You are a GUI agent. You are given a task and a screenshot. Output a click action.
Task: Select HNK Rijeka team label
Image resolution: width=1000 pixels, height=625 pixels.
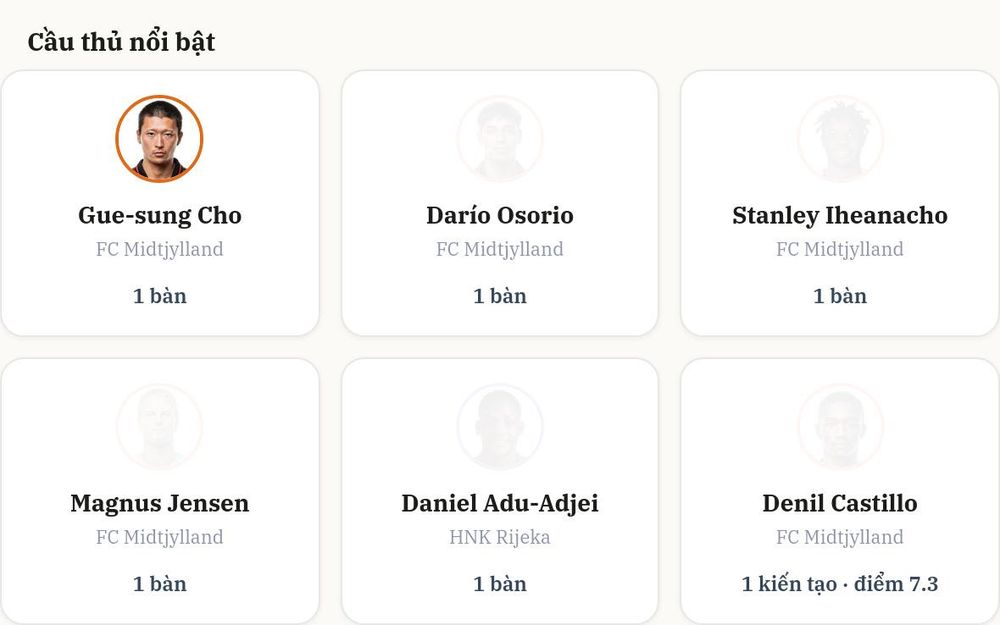[500, 537]
